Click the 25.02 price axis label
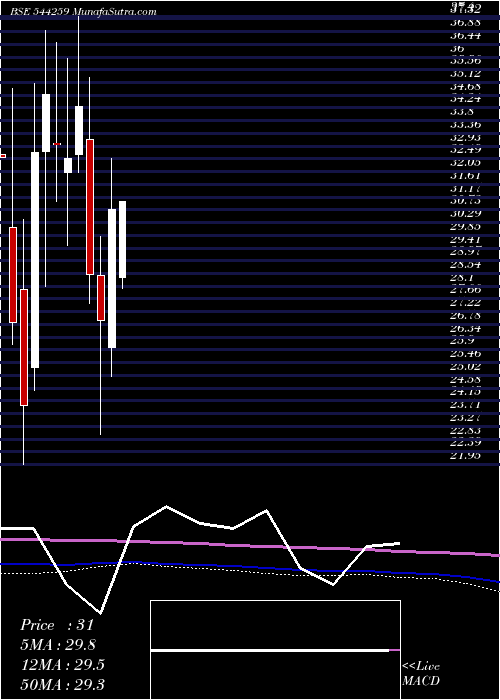This screenshot has height=700, width=500. [466, 367]
